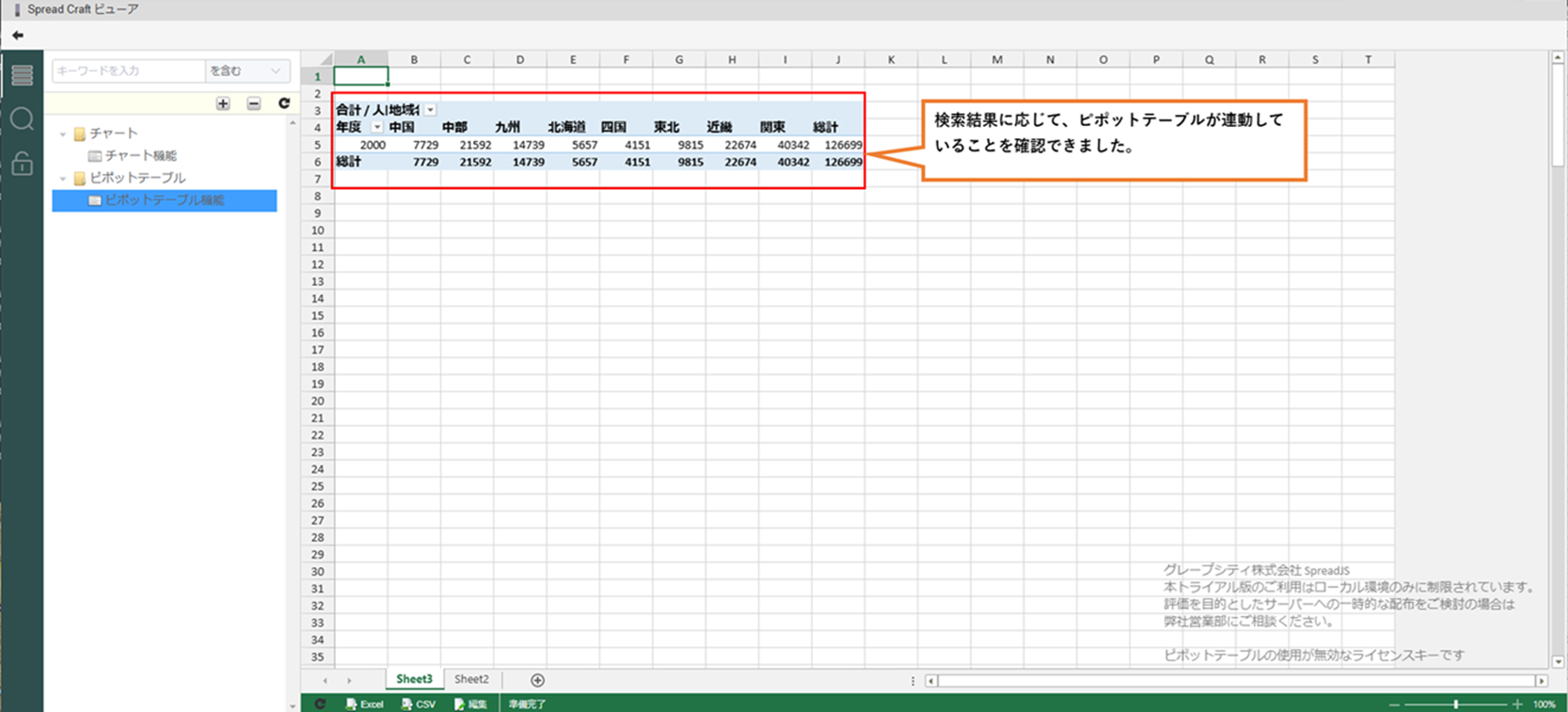Export using the Excel button
Screen dimensions: 1568x712
[365, 704]
